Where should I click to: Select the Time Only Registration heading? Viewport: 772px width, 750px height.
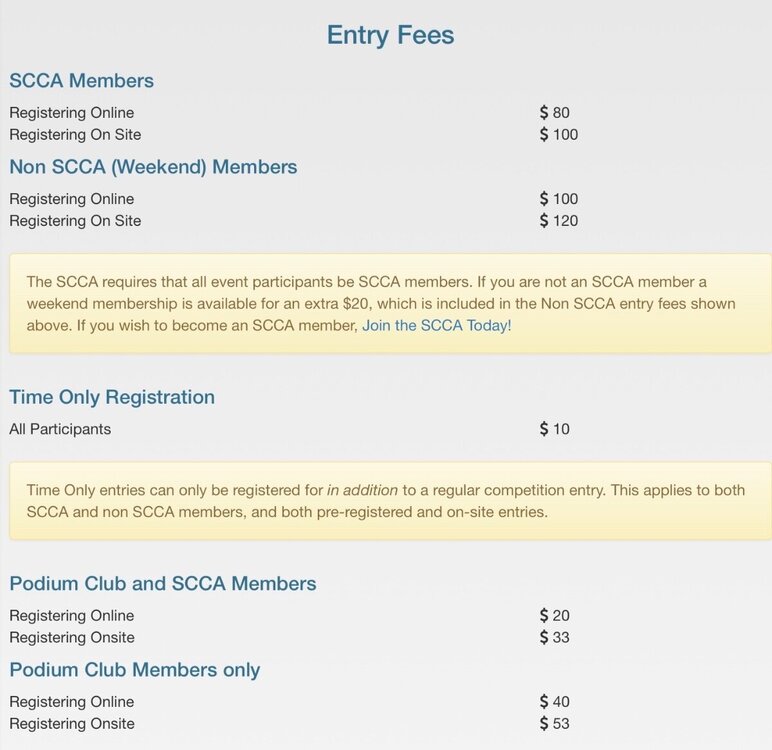tap(112, 397)
